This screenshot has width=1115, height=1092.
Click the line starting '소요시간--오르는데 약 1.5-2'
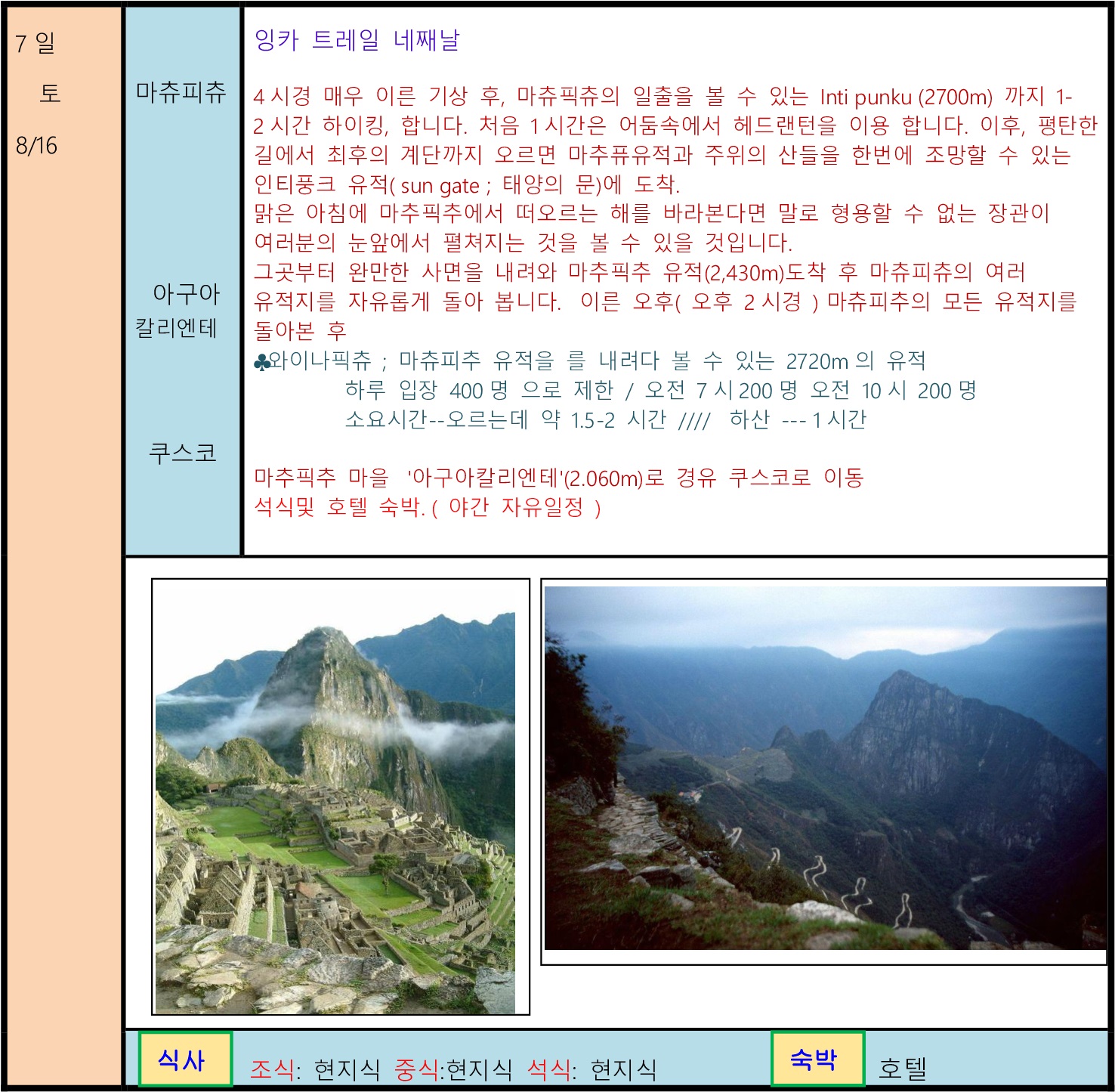tap(606, 419)
